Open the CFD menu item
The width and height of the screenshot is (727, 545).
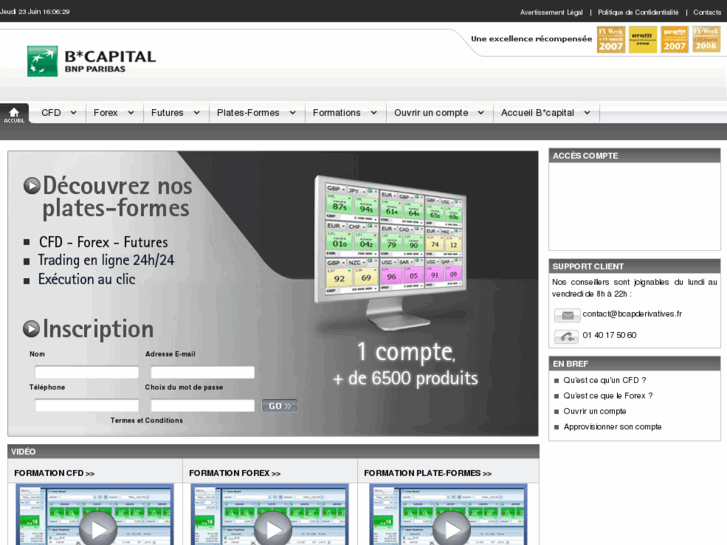(x=51, y=113)
